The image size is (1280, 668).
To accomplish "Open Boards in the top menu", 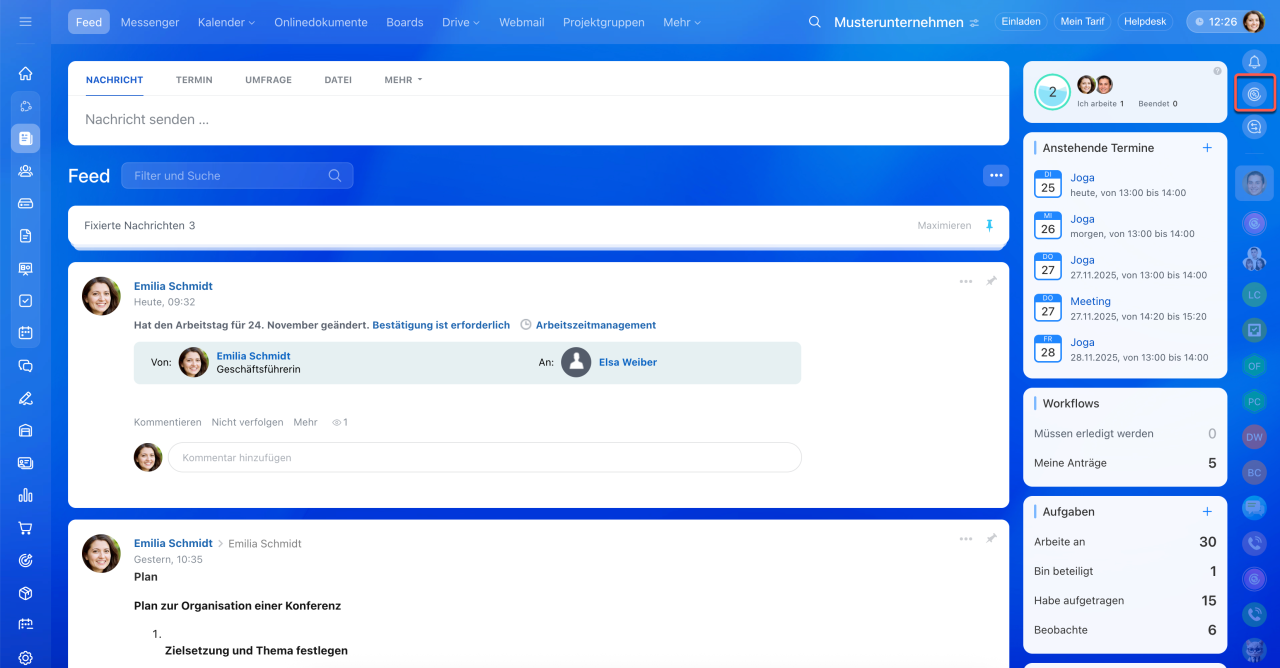I will tap(405, 22).
